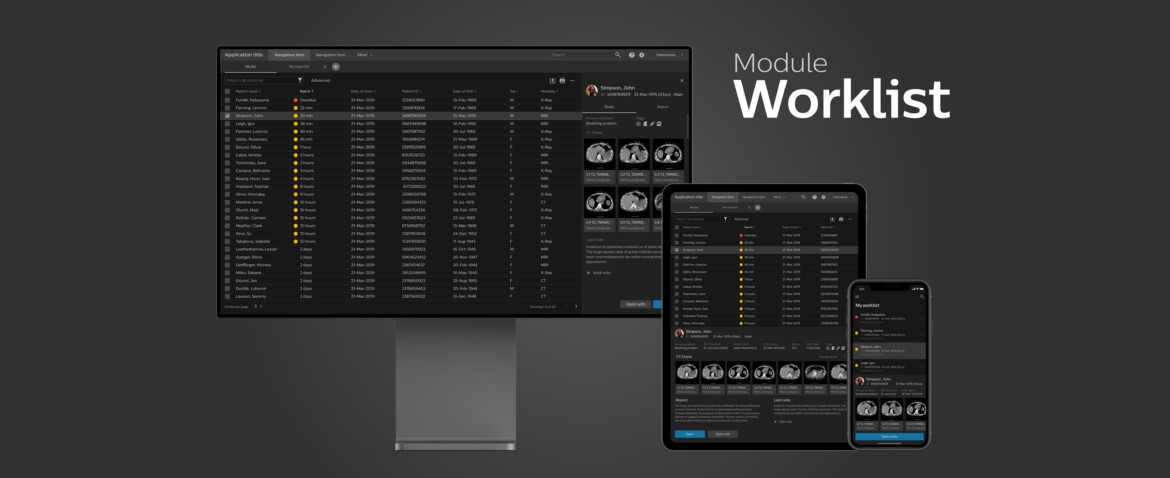Viewport: 1170px width, 478px height.
Task: Select the highlighted Navigation item tab on the monitor
Action: (x=289, y=54)
